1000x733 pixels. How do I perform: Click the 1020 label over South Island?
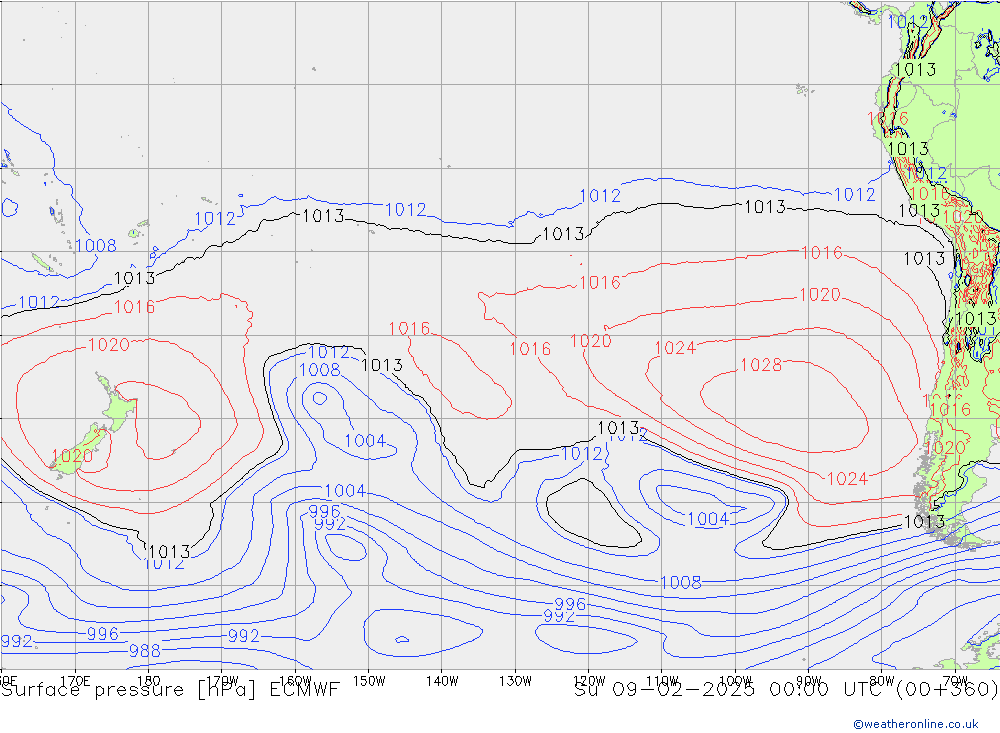(x=71, y=456)
